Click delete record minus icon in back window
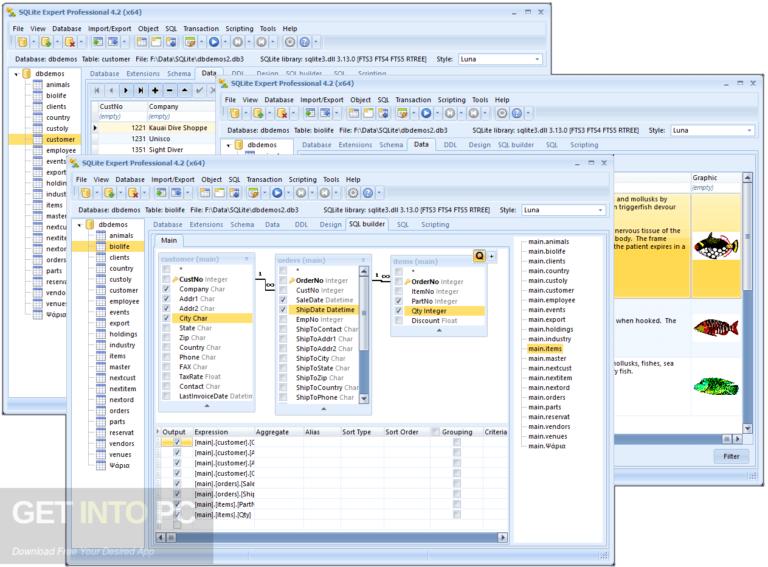The image size is (768, 567). point(169,90)
